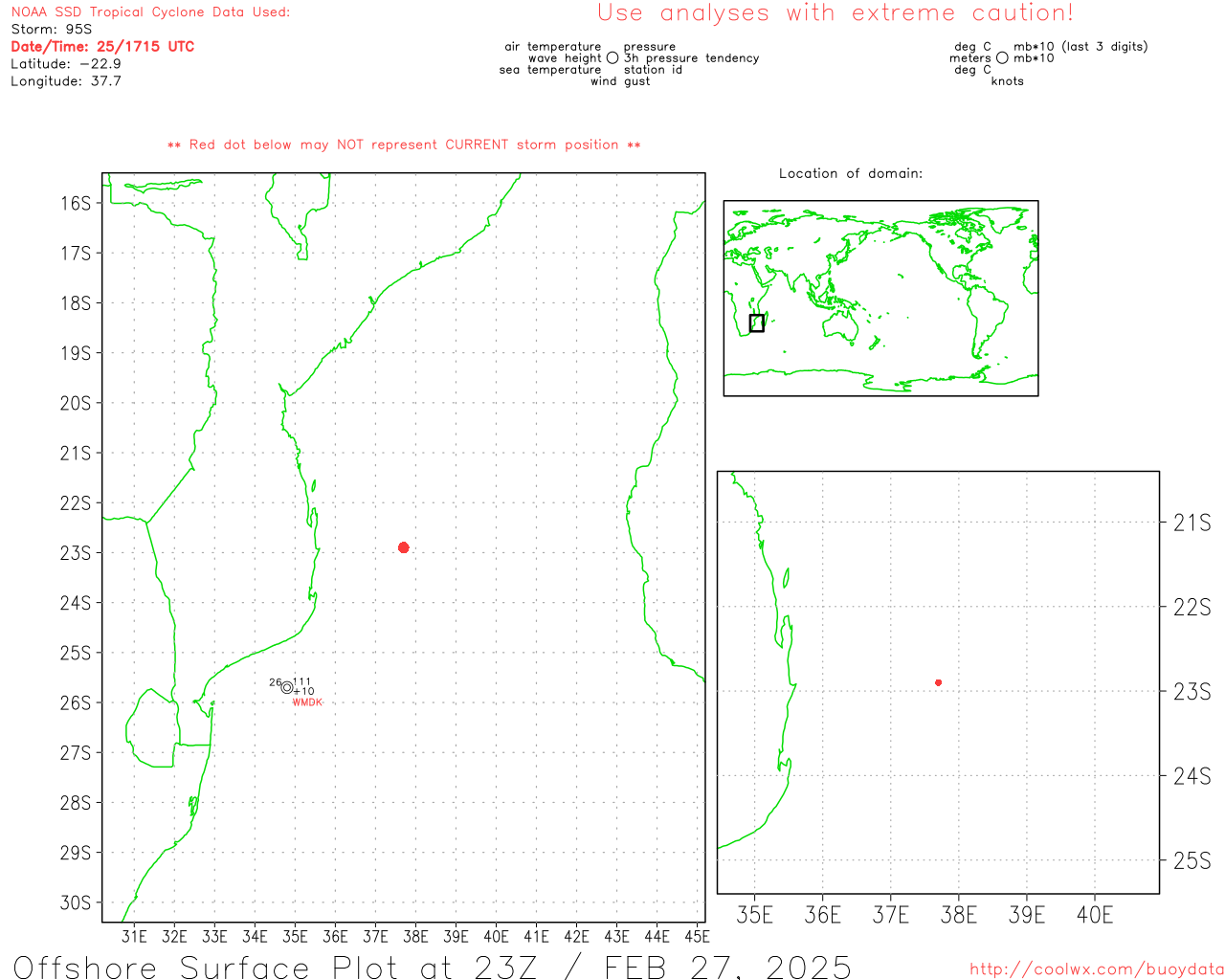Click the '26' air temperature value near WMDK

pyautogui.click(x=276, y=682)
